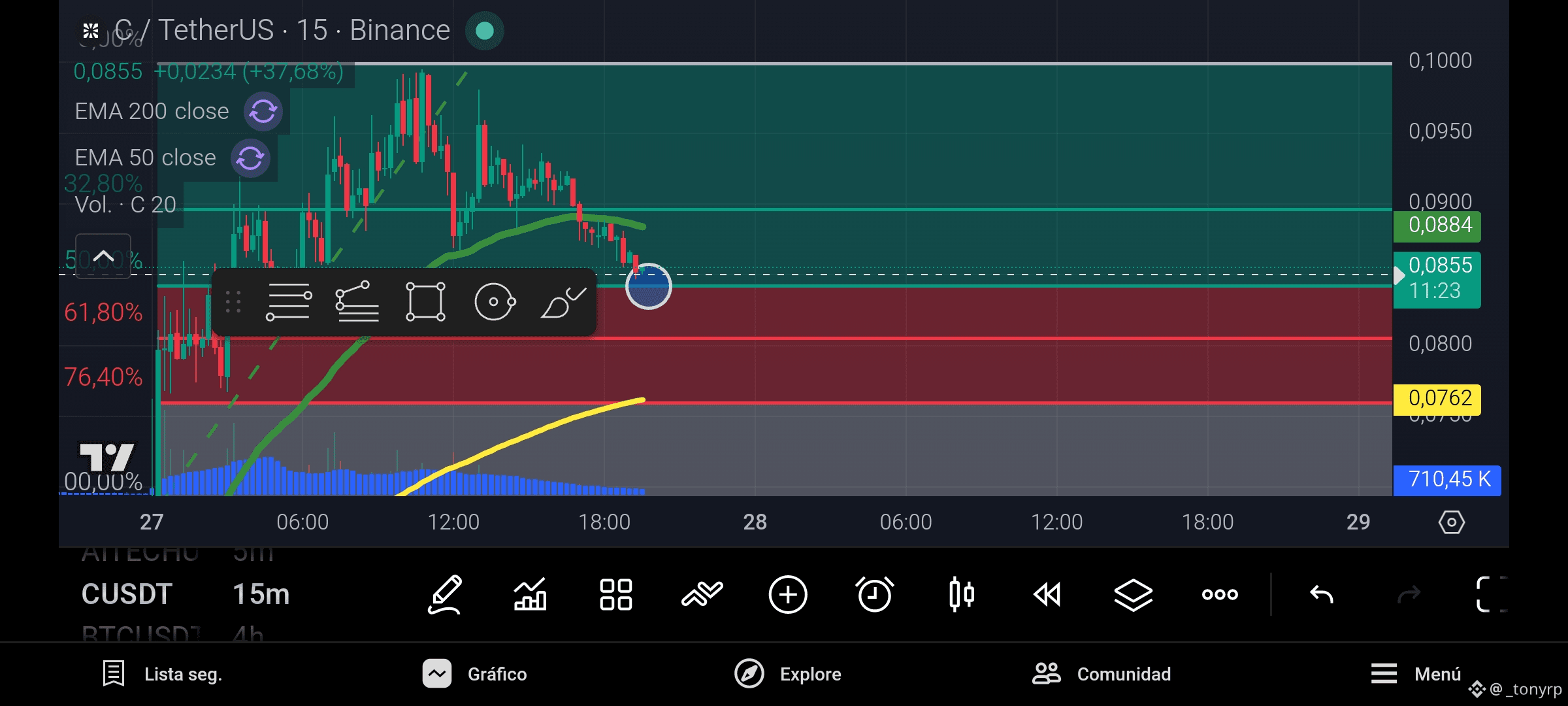Screen dimensions: 1568x706
Task: Redo the last undone action
Action: click(1408, 595)
